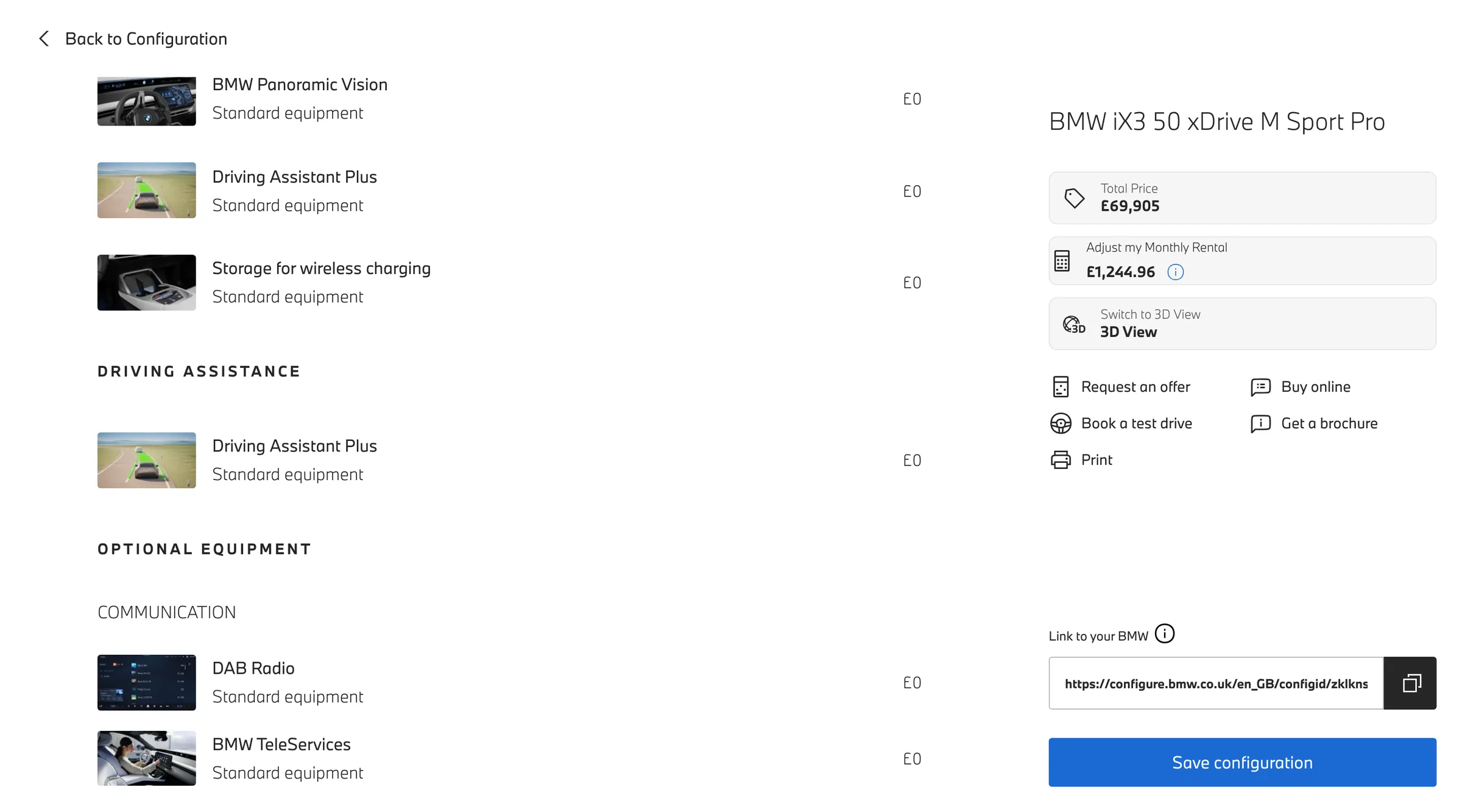Click the Save configuration button
This screenshot has height=812, width=1462.
coord(1242,762)
